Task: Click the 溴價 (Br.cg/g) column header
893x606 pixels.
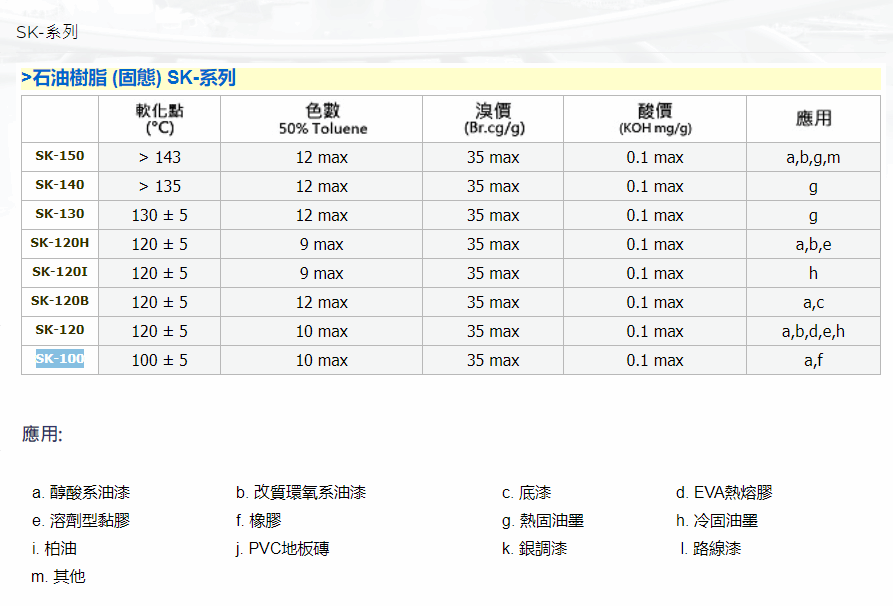Action: (493, 119)
